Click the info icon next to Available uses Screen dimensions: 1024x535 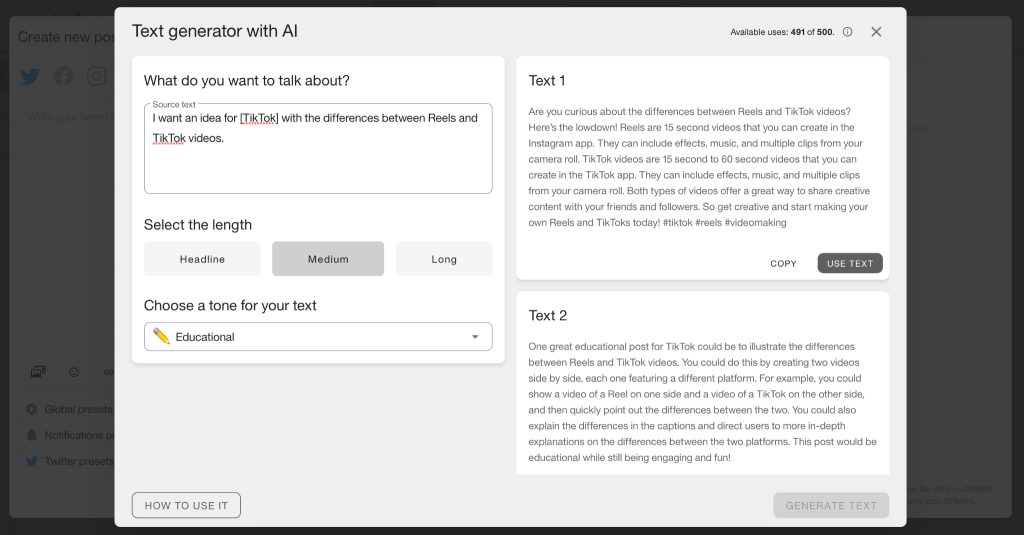pyautogui.click(x=847, y=32)
